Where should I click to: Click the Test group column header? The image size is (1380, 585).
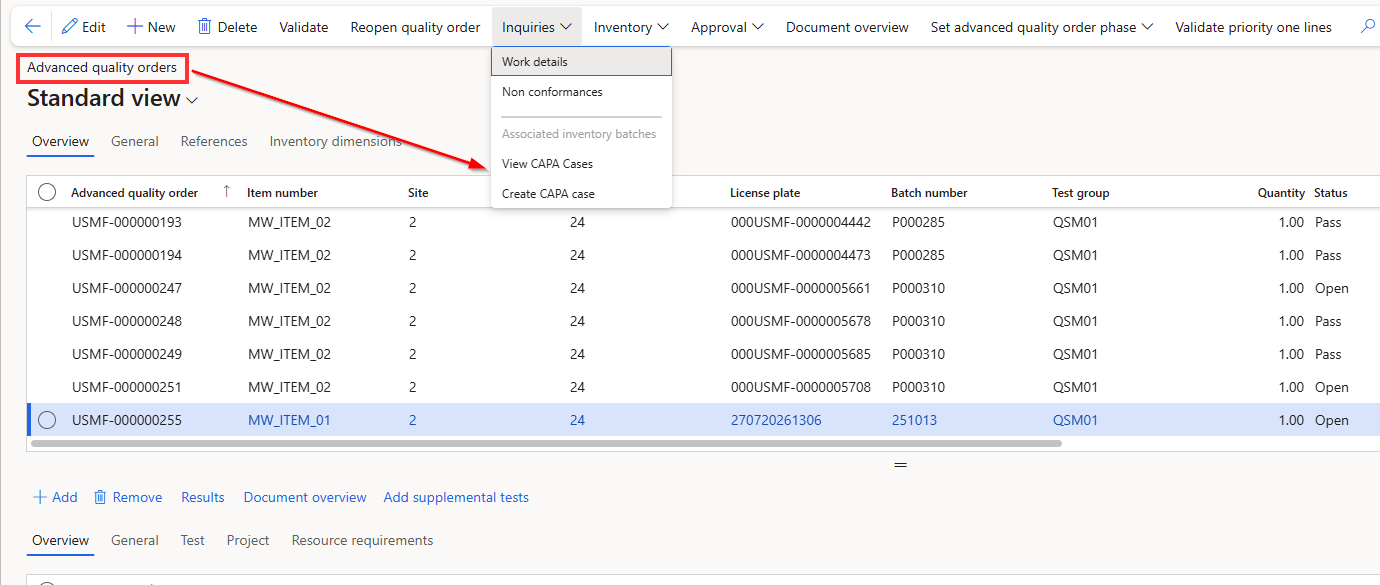tap(1081, 192)
